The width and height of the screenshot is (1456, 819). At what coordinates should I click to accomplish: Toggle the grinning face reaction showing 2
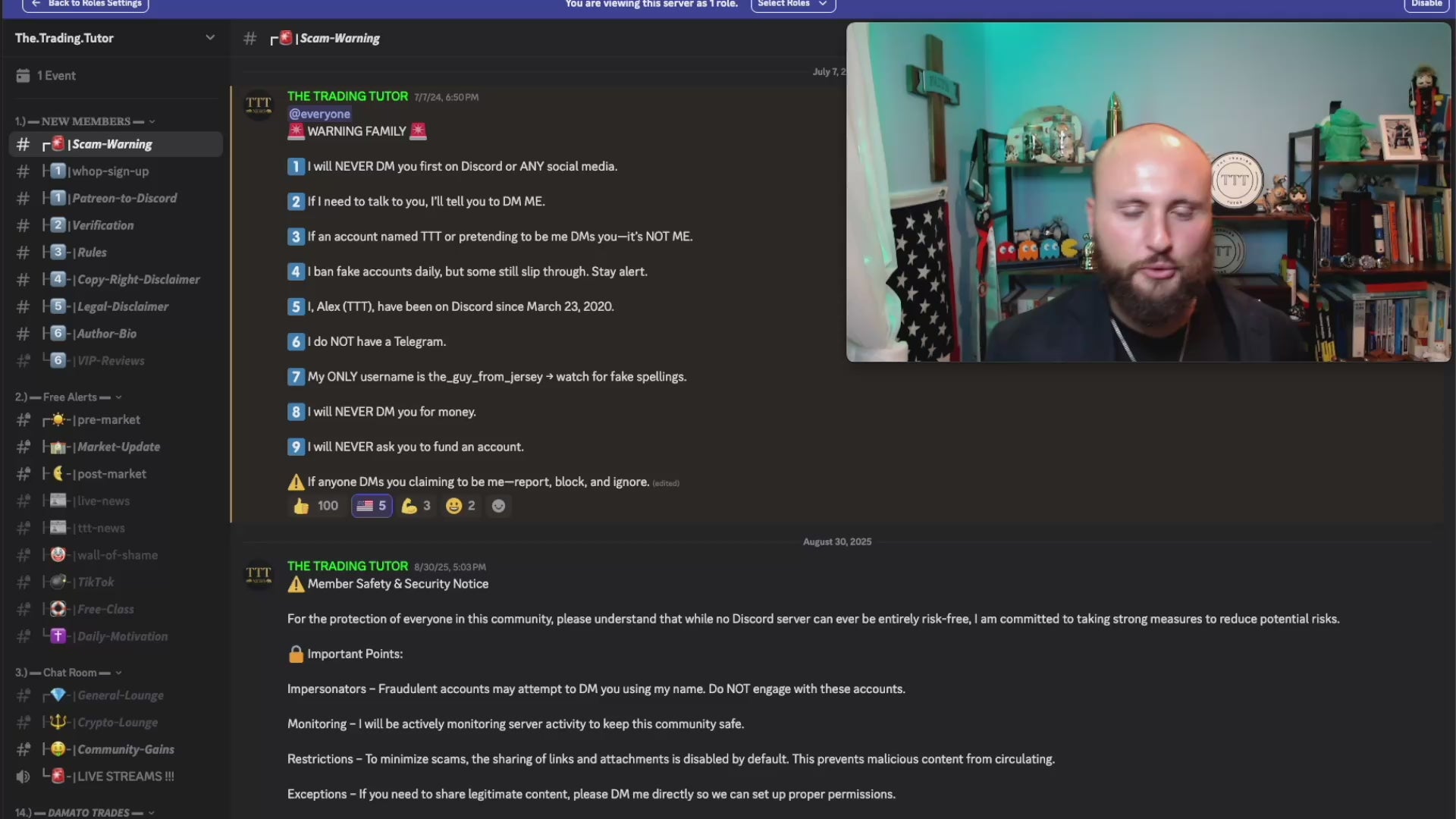[461, 506]
